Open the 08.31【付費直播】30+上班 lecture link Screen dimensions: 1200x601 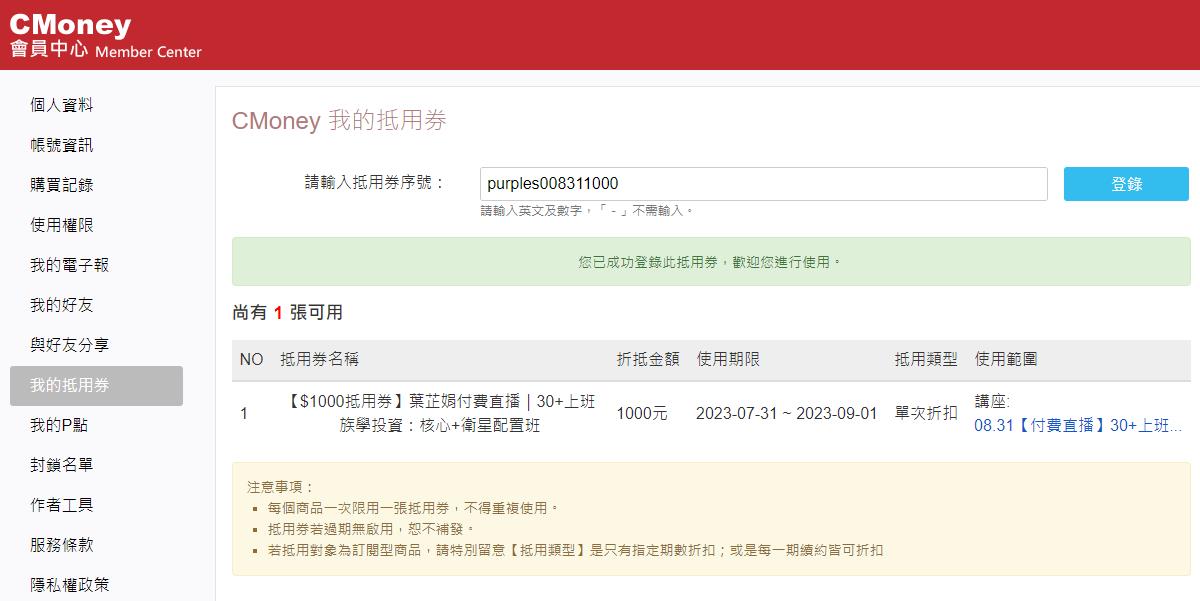pos(1078,425)
